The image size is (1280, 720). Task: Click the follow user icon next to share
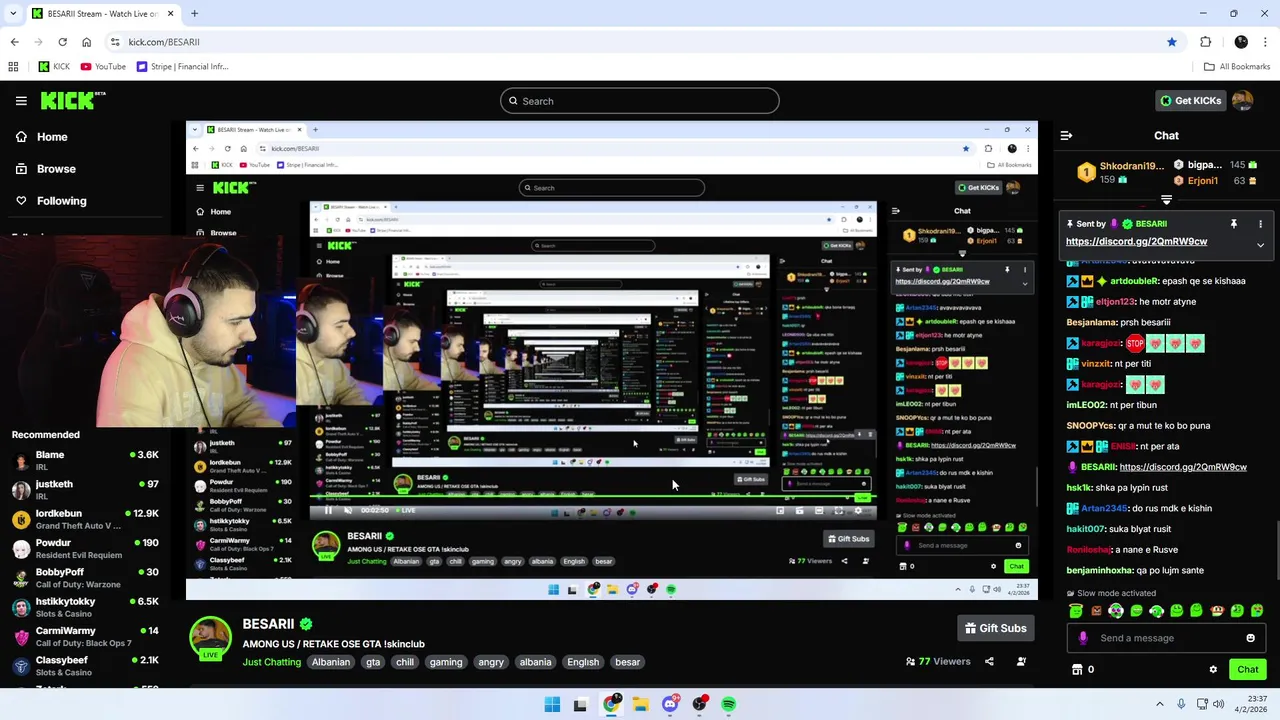1021,661
